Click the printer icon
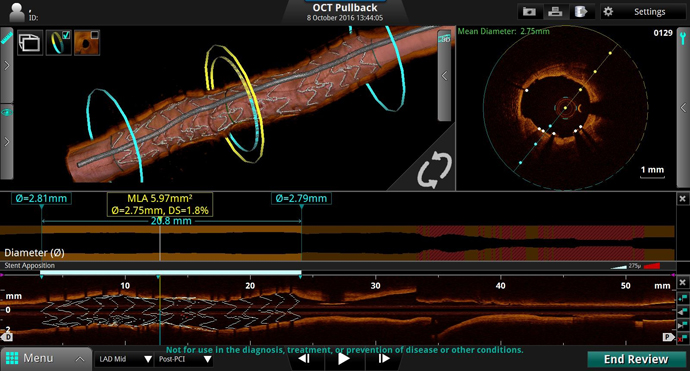690x371 pixels. [555, 12]
